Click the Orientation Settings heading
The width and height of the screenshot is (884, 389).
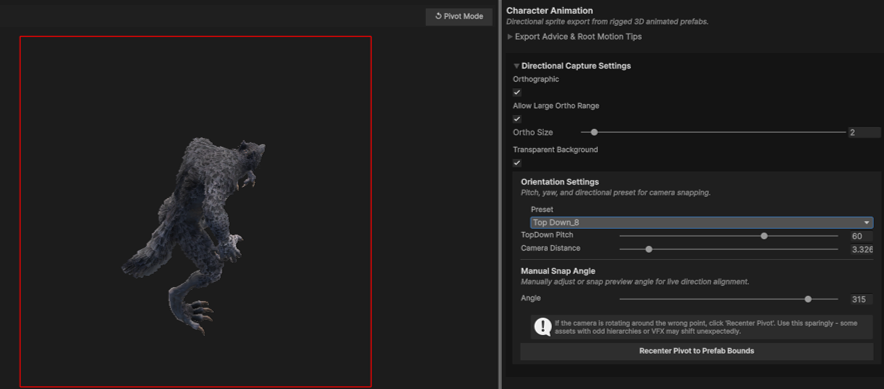(560, 182)
